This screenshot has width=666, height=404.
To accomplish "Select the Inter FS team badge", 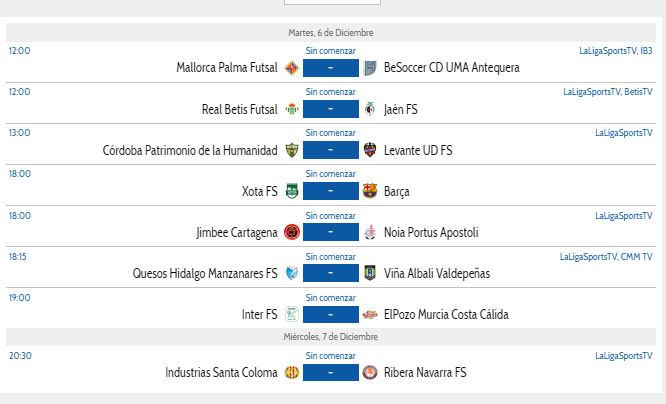I will pos(292,314).
